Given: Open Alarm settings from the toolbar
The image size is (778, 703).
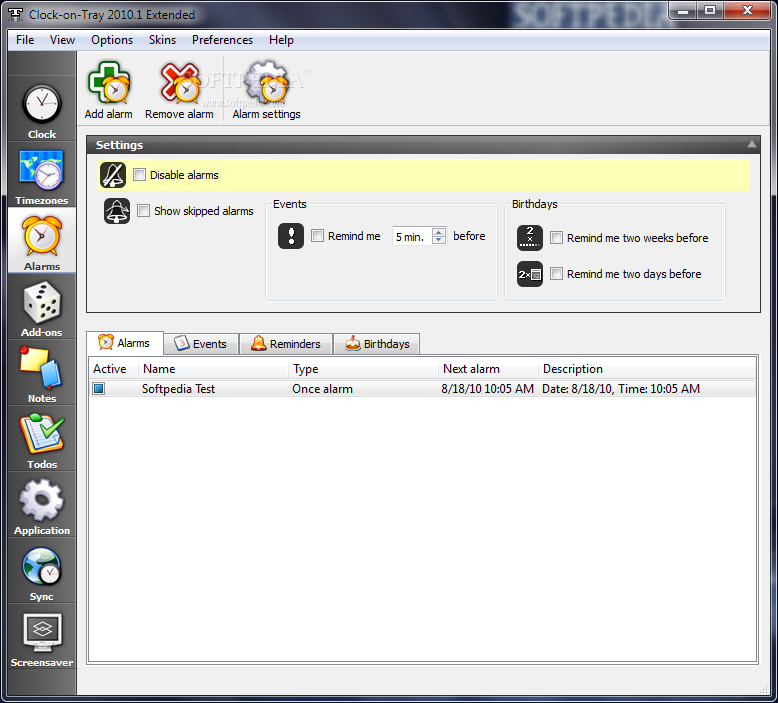Looking at the screenshot, I should click(x=266, y=90).
